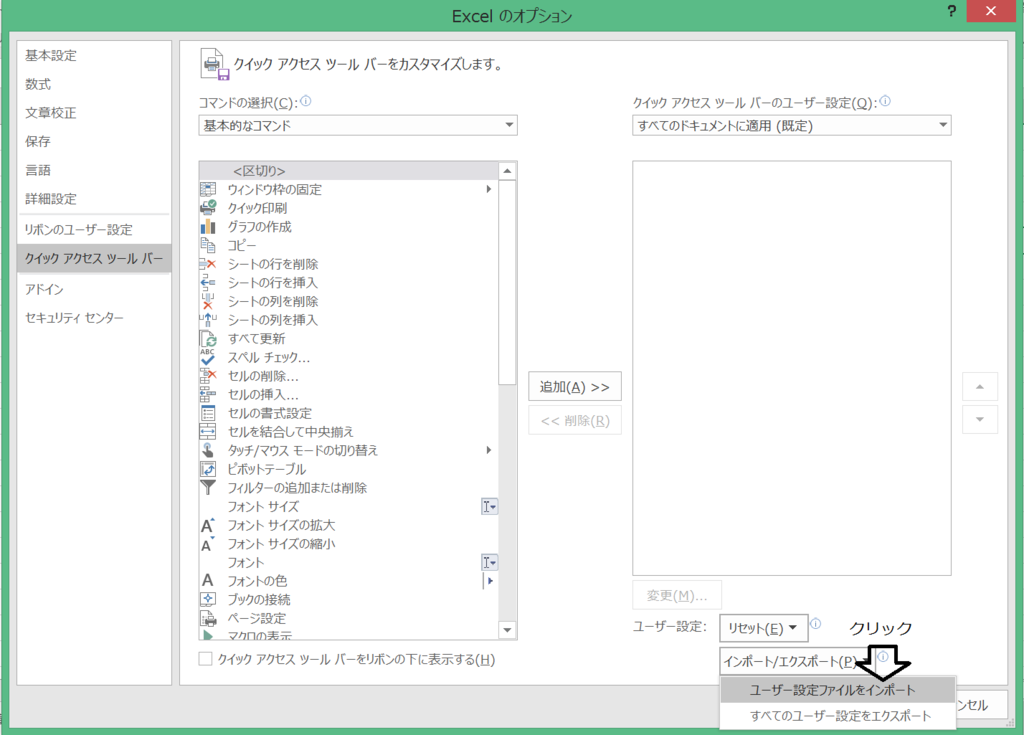Select the すべて更新 refresh icon
1024x735 pixels.
[208, 338]
